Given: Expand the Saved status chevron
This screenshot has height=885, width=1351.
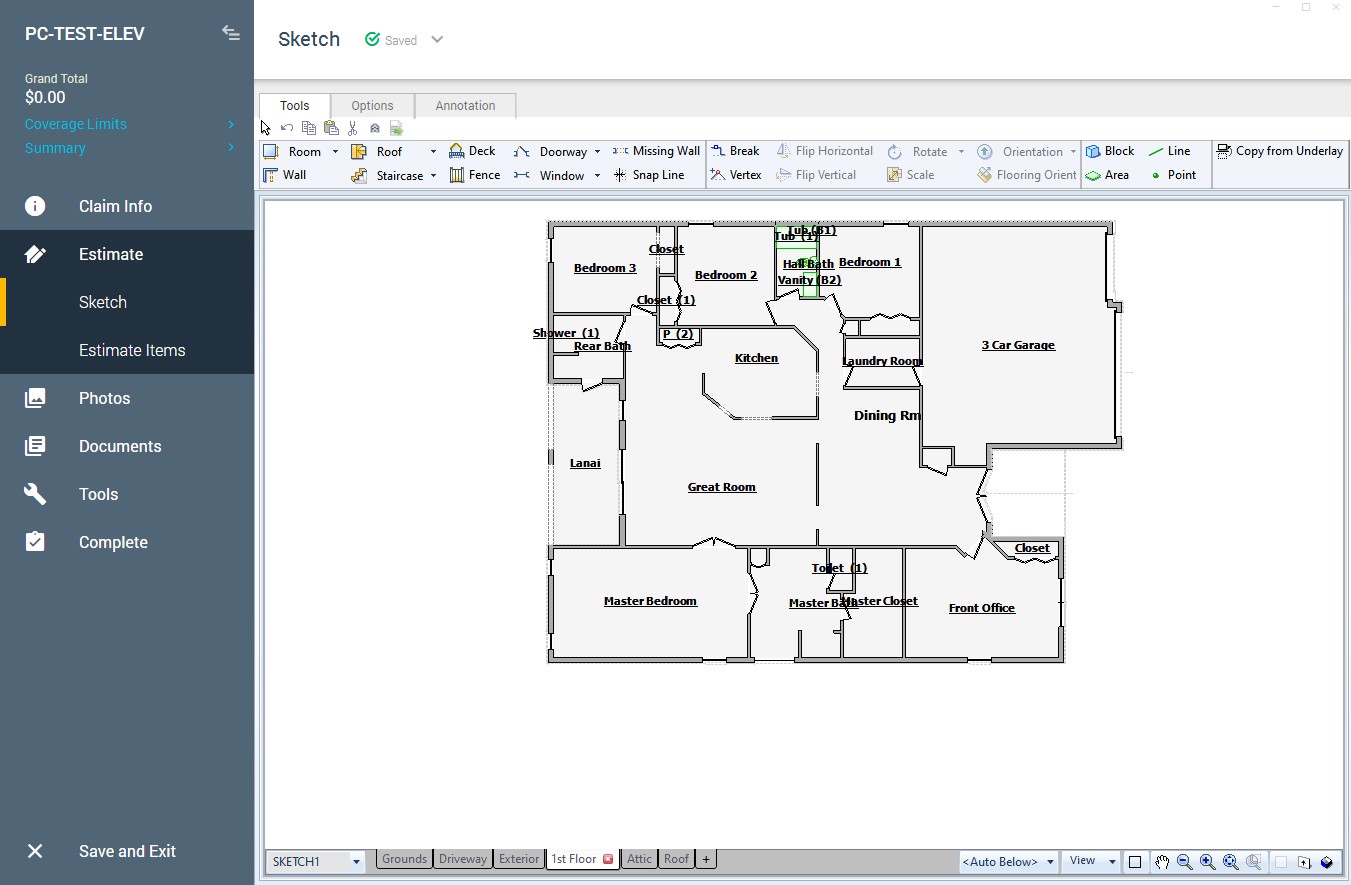Looking at the screenshot, I should click(x=437, y=40).
